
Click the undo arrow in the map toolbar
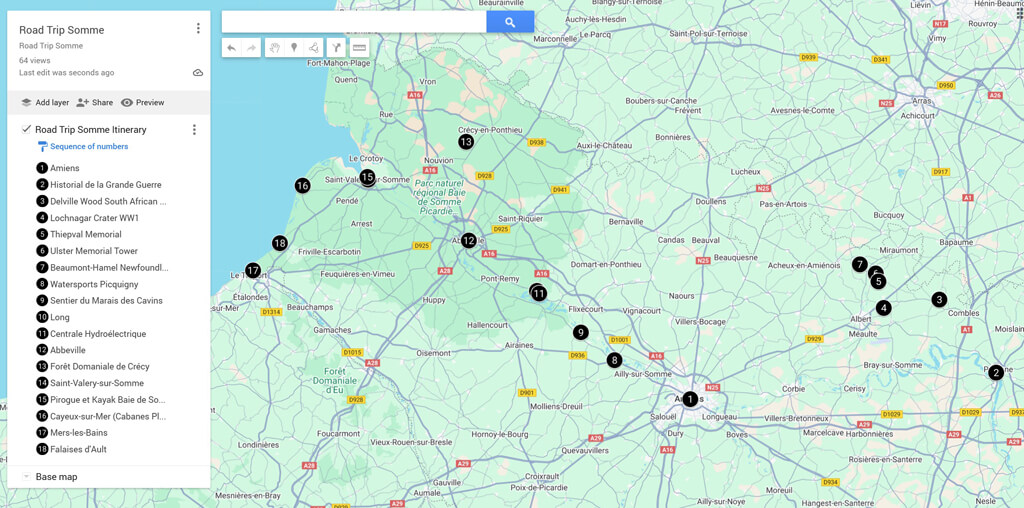[x=232, y=48]
